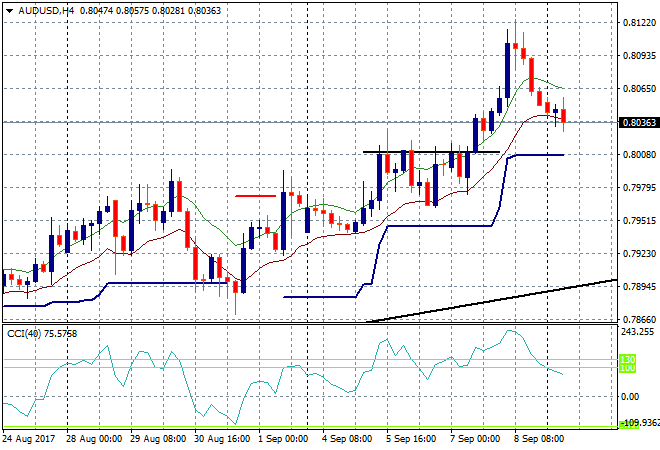Screen dimensions: 660x450
Task: Select the black horizontal resistance line near 0.80080
Action: (431, 152)
